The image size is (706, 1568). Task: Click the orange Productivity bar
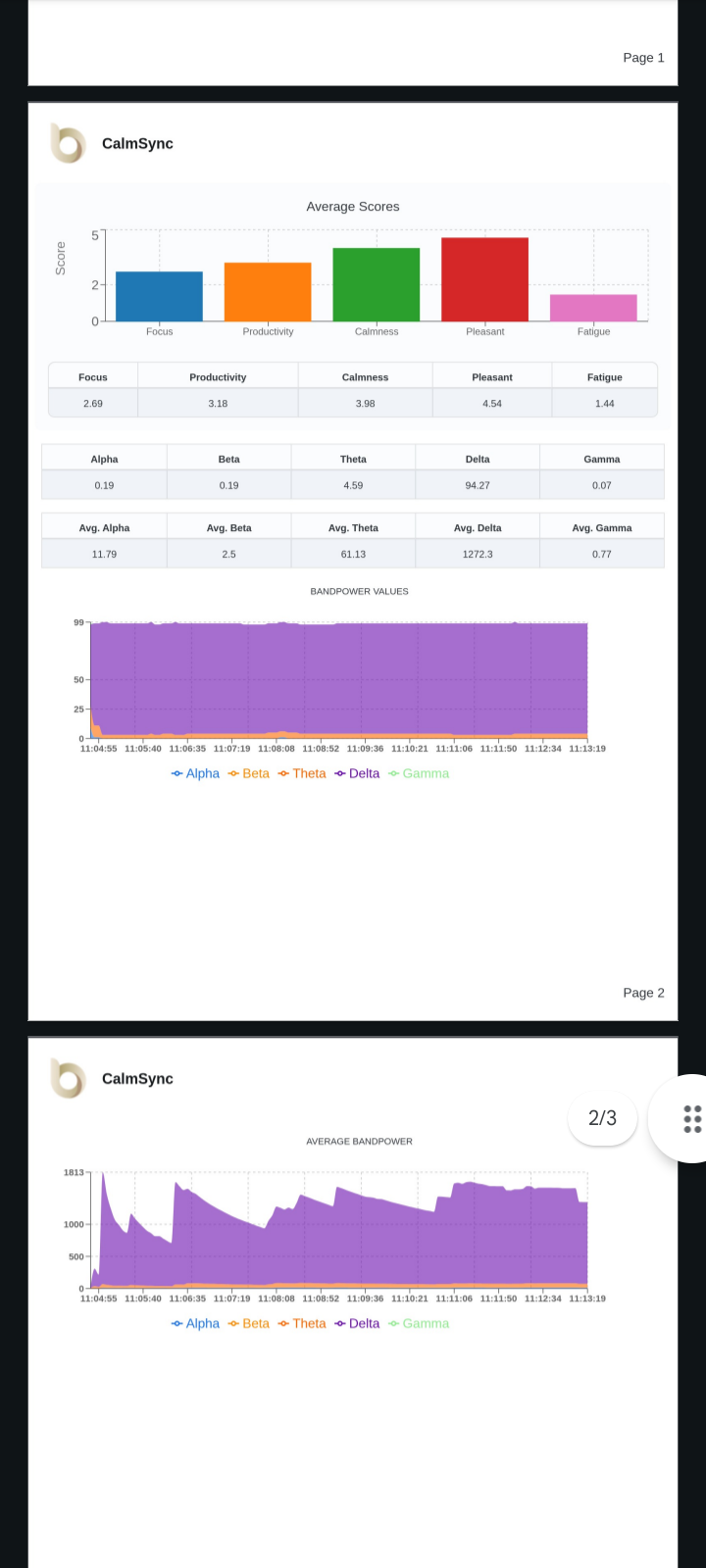coord(268,292)
